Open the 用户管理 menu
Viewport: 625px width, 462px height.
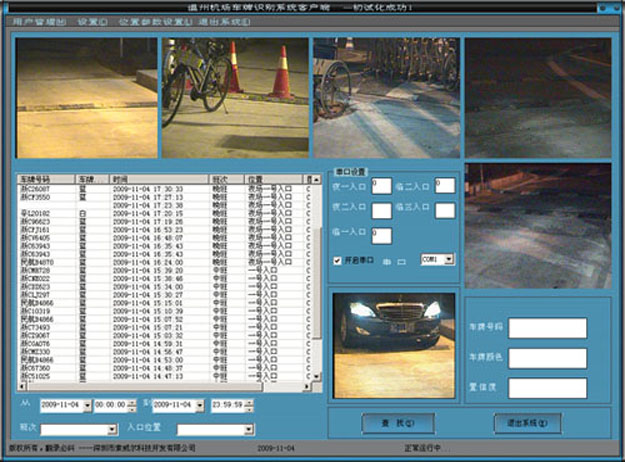coord(40,20)
